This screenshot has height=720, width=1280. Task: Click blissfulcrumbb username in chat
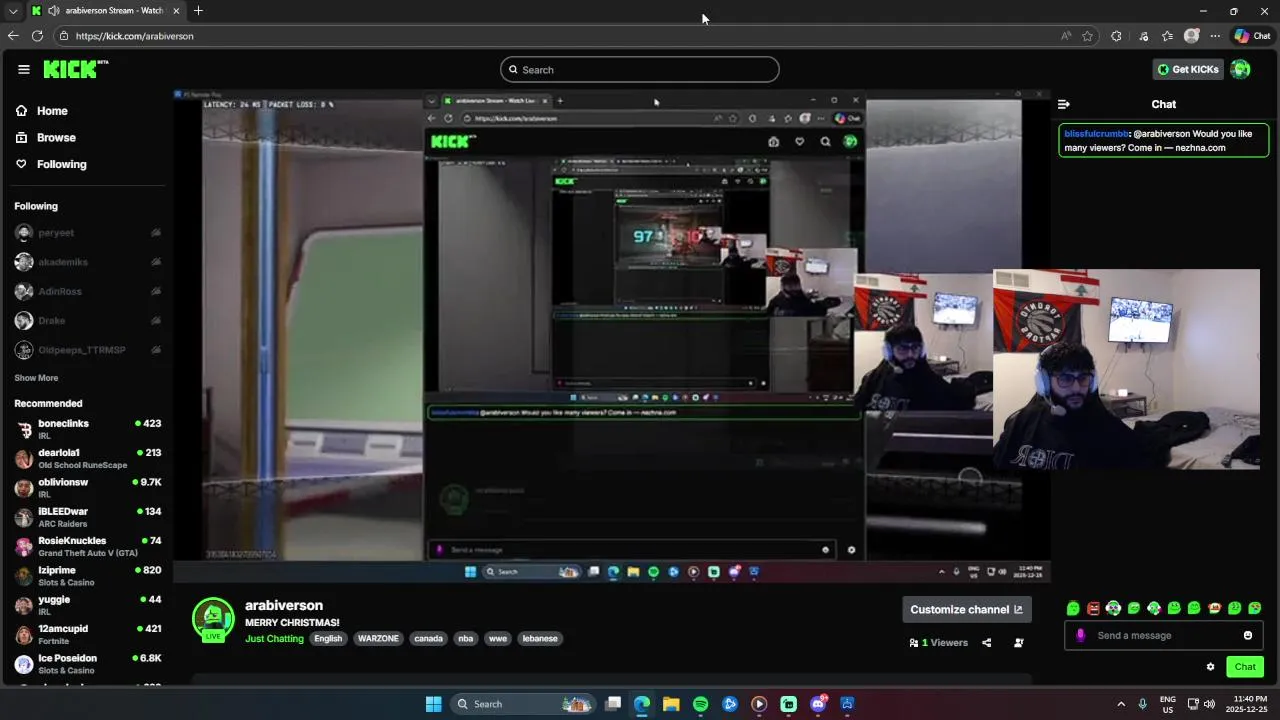coord(1096,134)
